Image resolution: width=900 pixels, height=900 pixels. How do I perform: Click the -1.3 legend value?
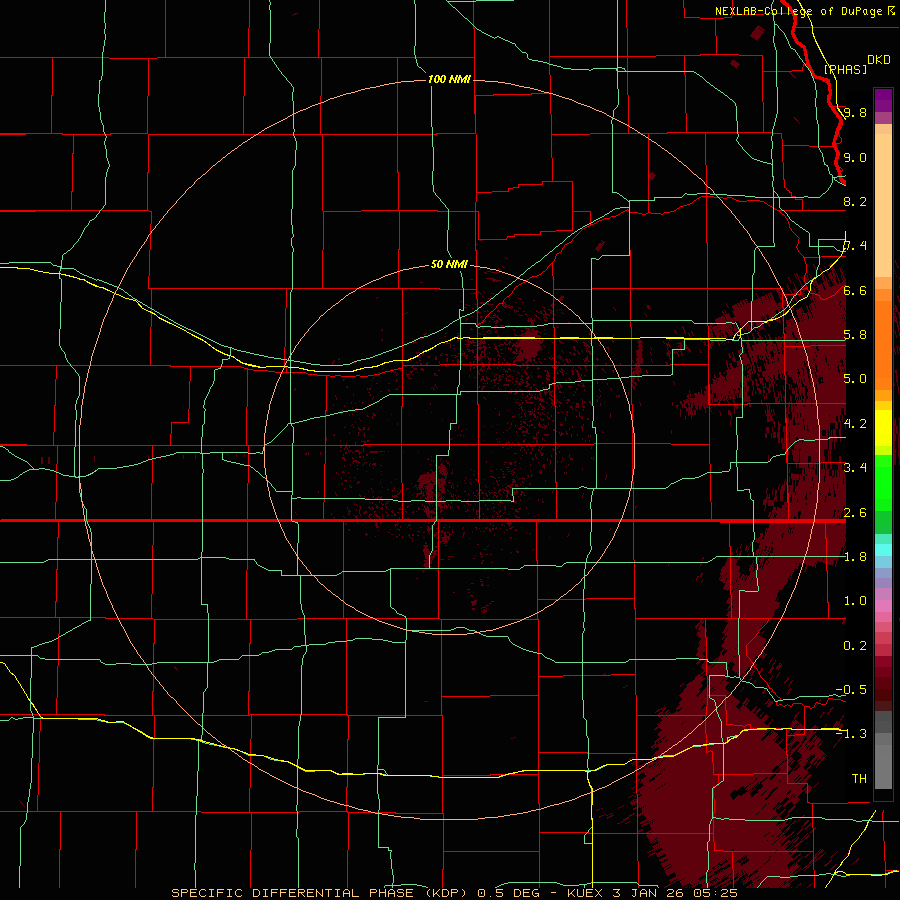click(x=851, y=734)
